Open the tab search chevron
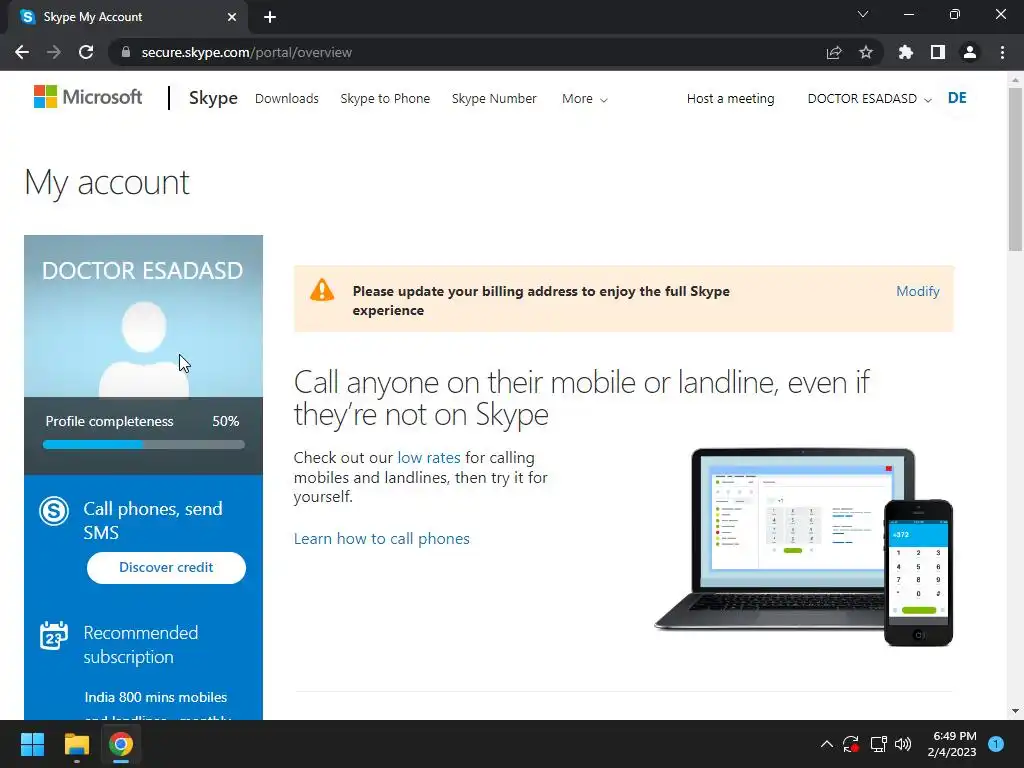 point(863,14)
